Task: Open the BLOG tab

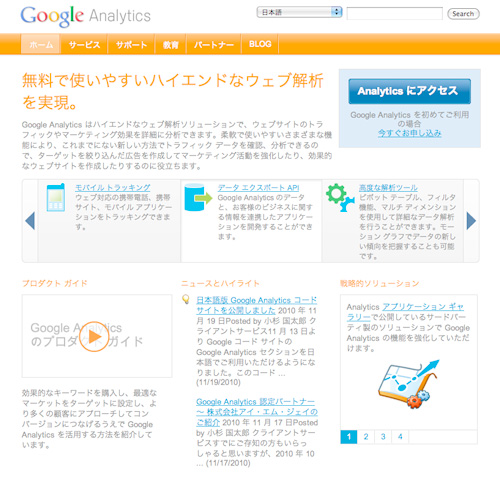Action: point(260,44)
